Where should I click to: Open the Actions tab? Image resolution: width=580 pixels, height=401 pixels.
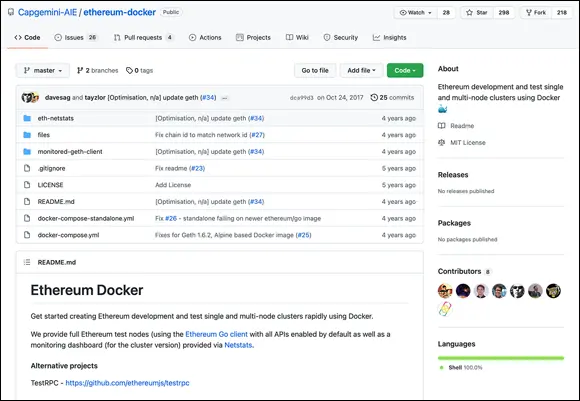(x=205, y=37)
